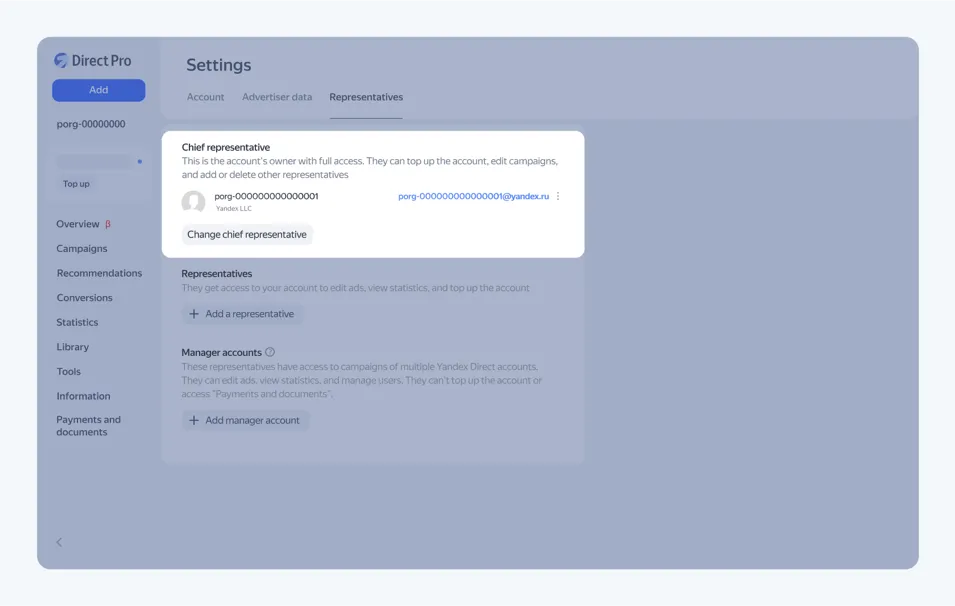Open the Statistics section

click(77, 322)
